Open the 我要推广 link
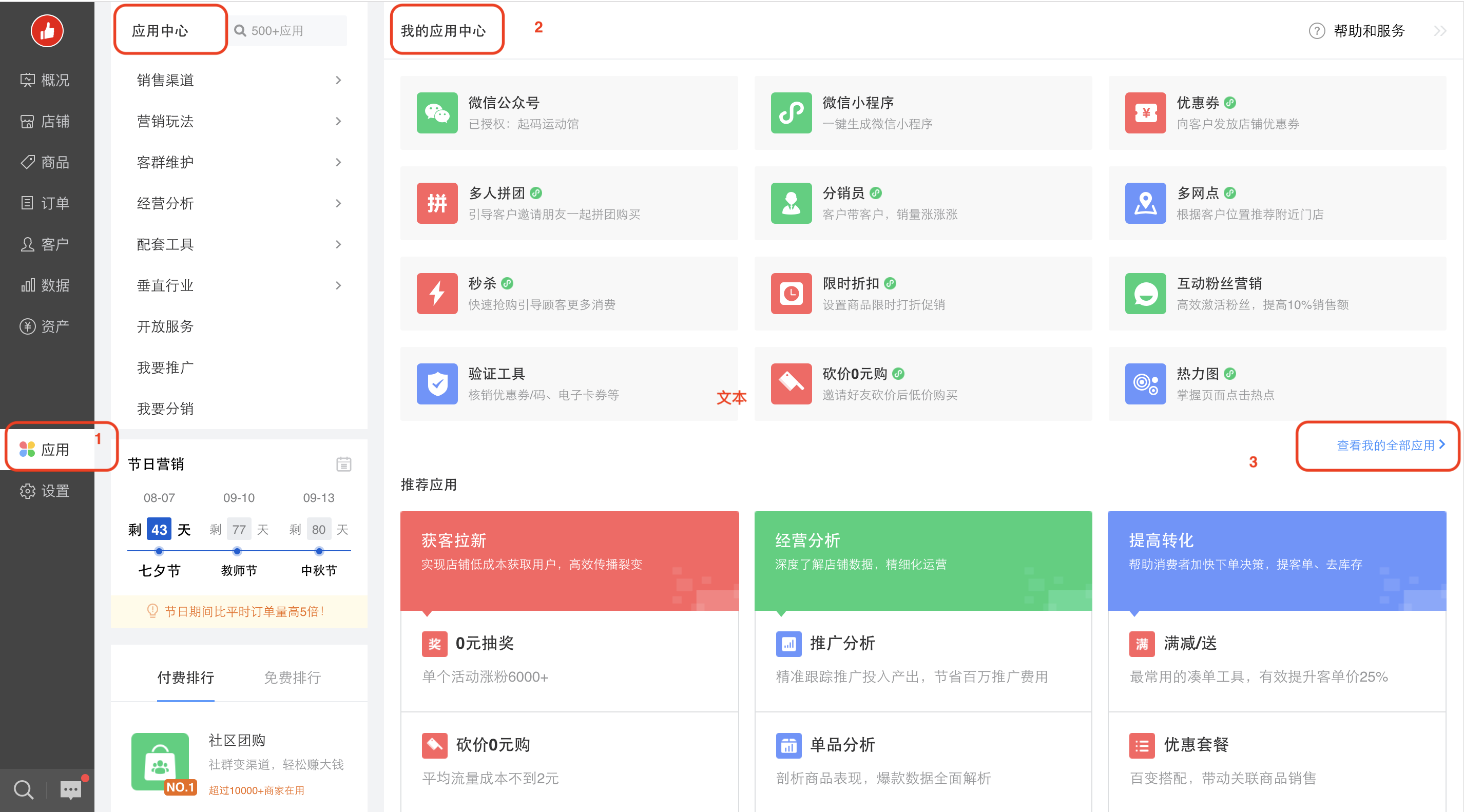1464x812 pixels. coord(165,368)
